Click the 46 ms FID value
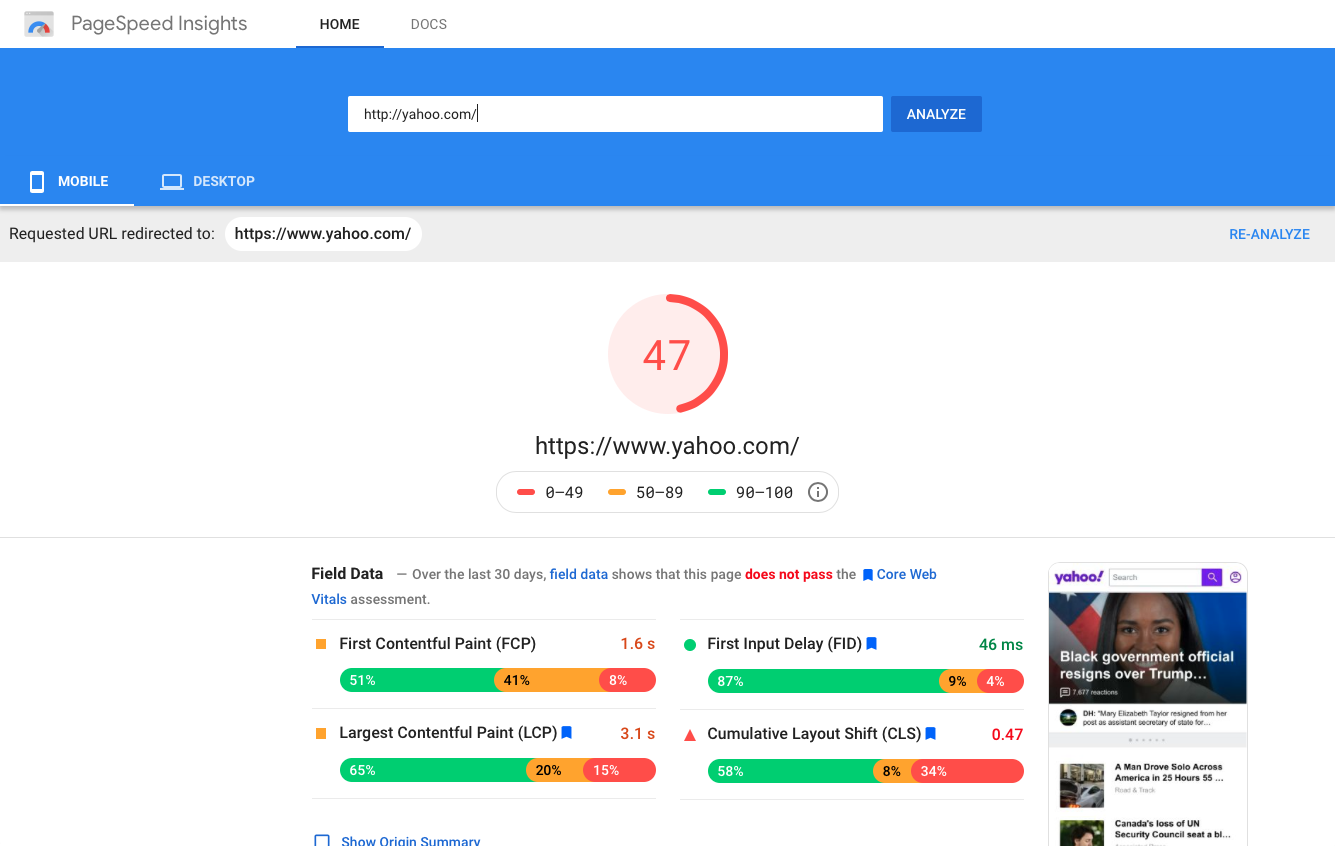The width and height of the screenshot is (1335, 846). 1001,644
